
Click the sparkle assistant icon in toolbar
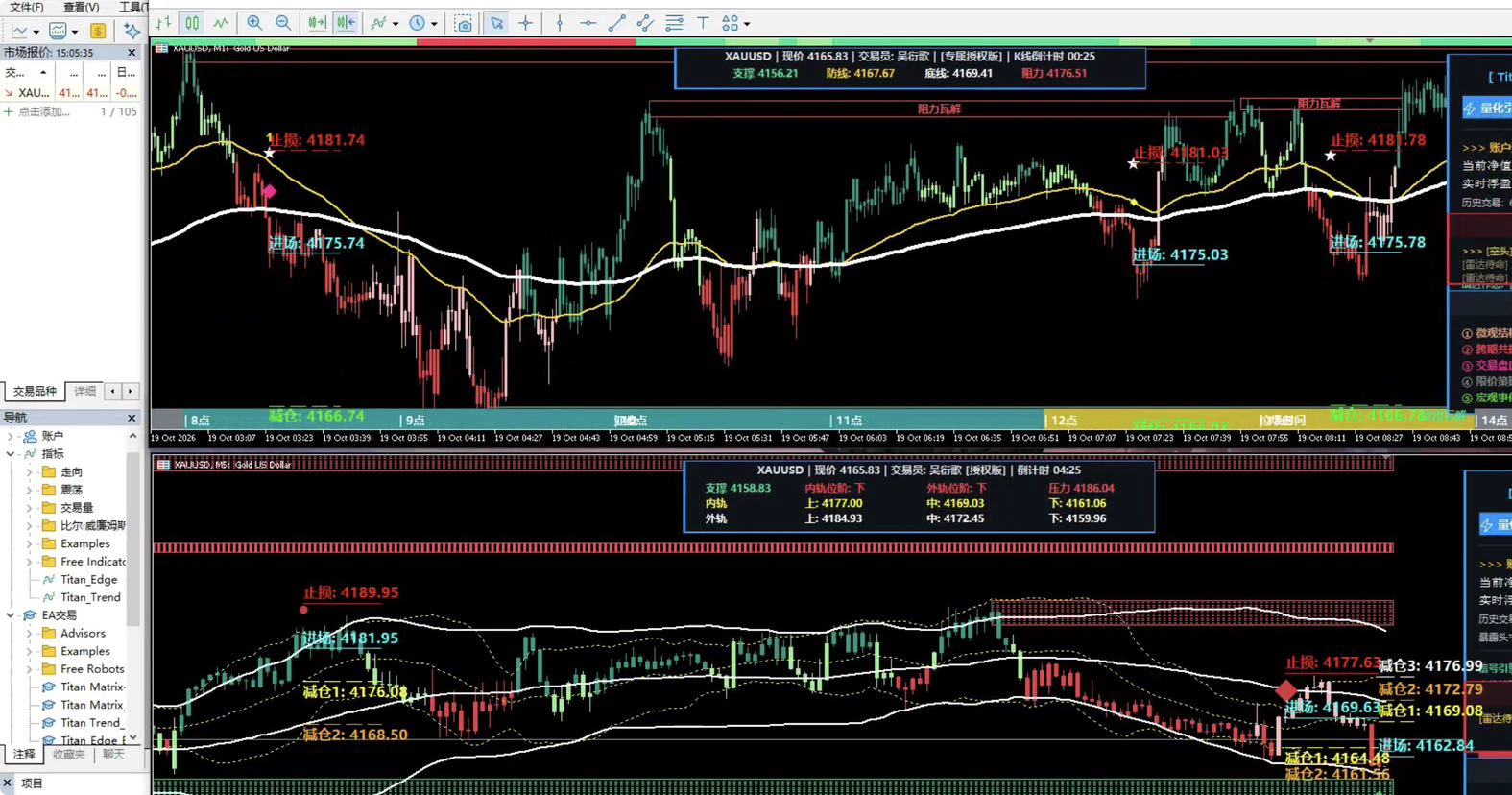pyautogui.click(x=132, y=31)
